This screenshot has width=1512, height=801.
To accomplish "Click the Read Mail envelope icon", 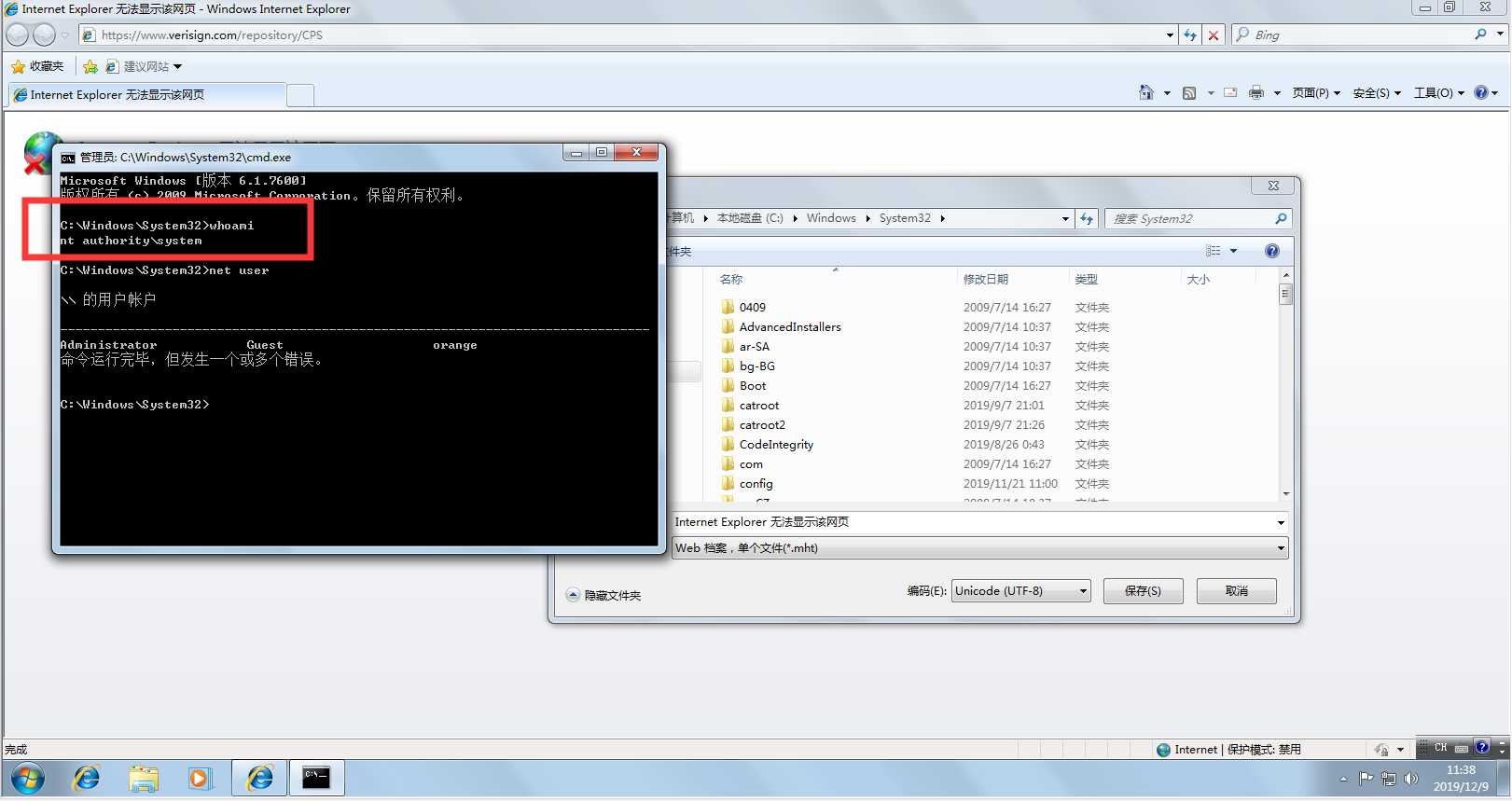I will [x=1230, y=92].
